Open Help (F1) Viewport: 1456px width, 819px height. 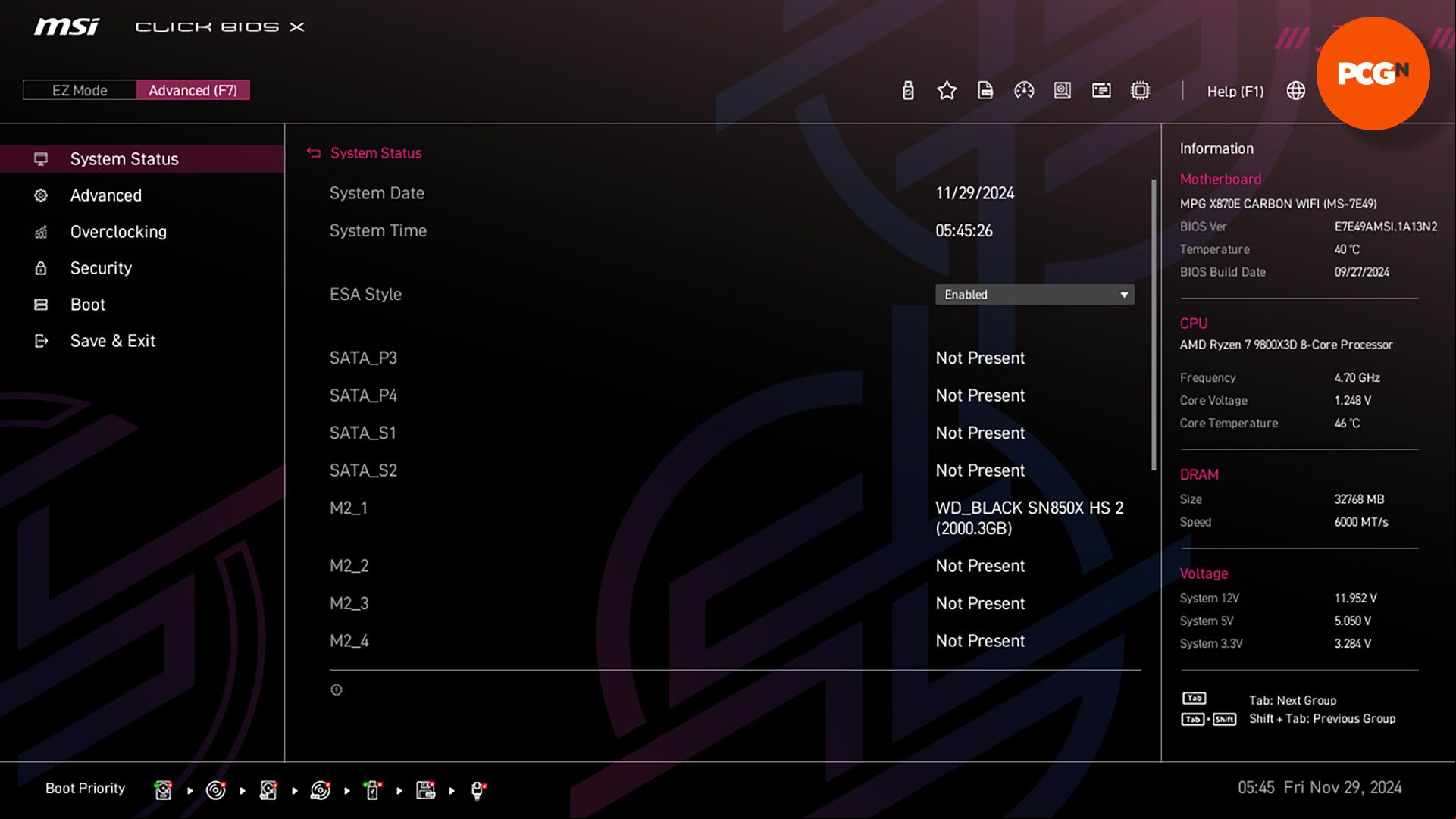tap(1235, 91)
